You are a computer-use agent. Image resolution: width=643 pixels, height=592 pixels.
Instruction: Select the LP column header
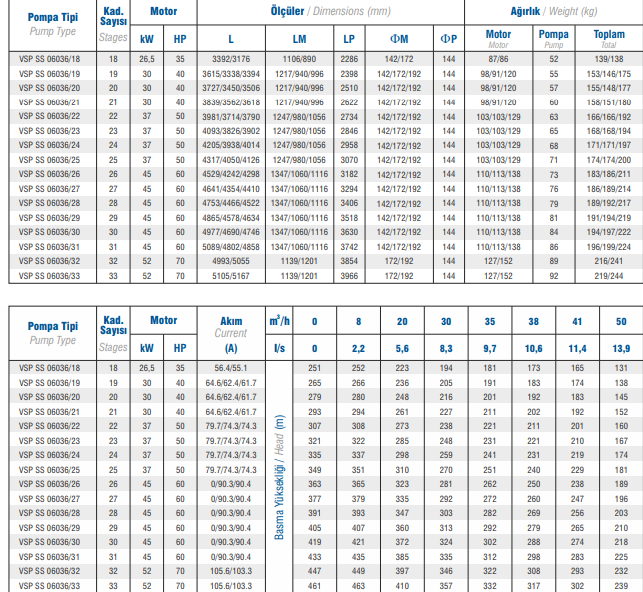[x=349, y=39]
